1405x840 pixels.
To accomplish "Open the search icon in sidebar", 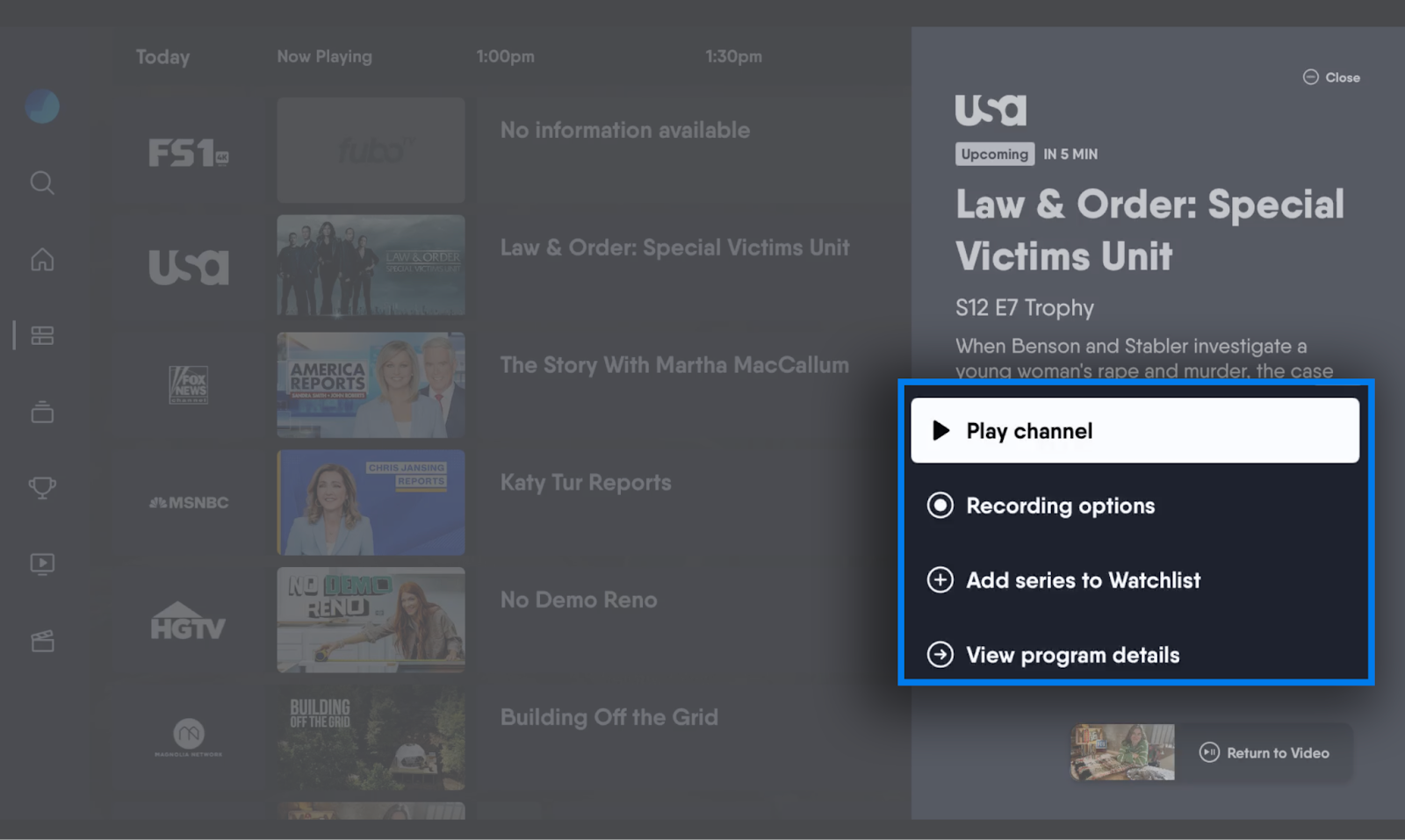I will click(42, 183).
